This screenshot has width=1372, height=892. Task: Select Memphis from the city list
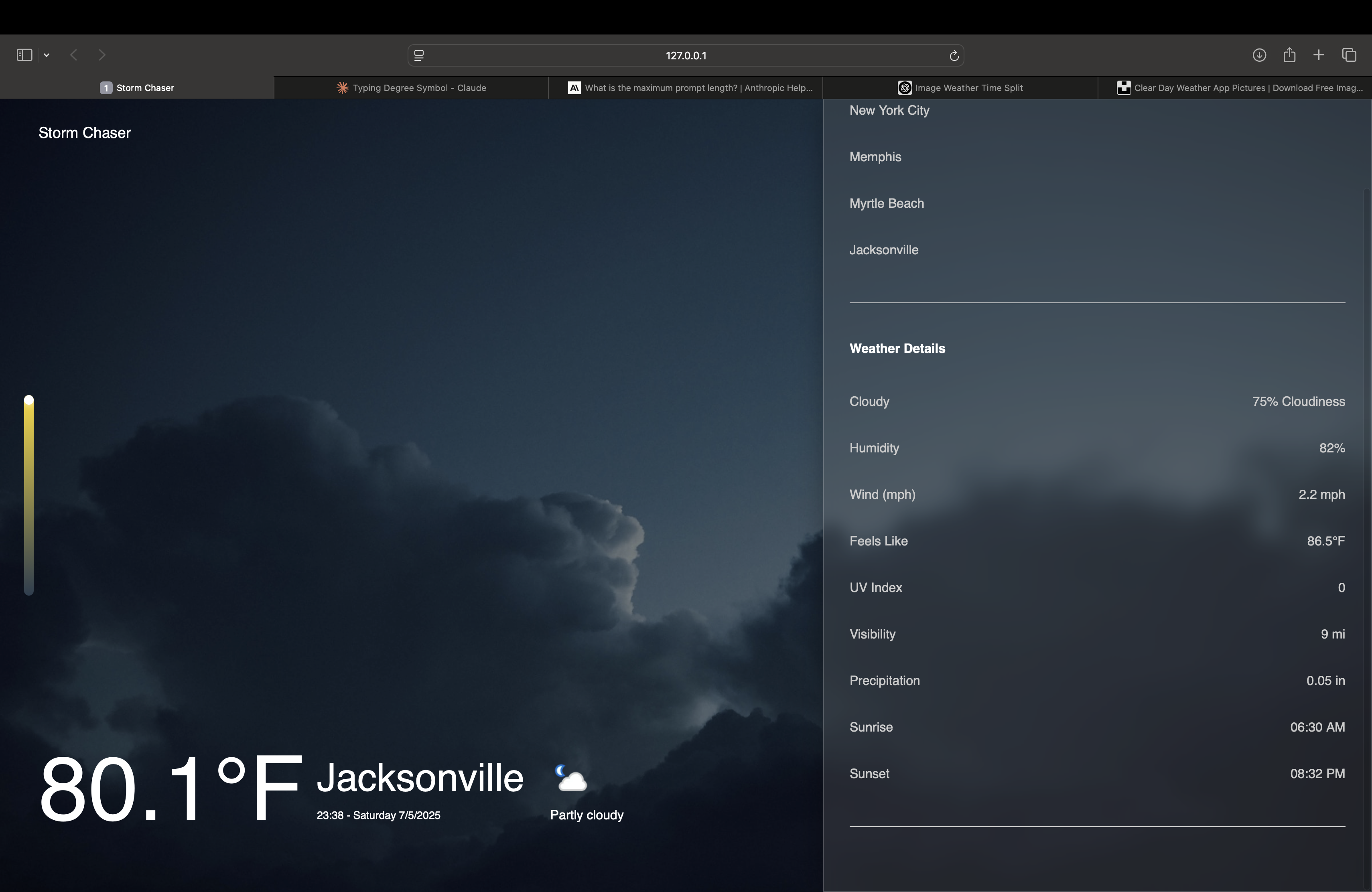pos(875,157)
